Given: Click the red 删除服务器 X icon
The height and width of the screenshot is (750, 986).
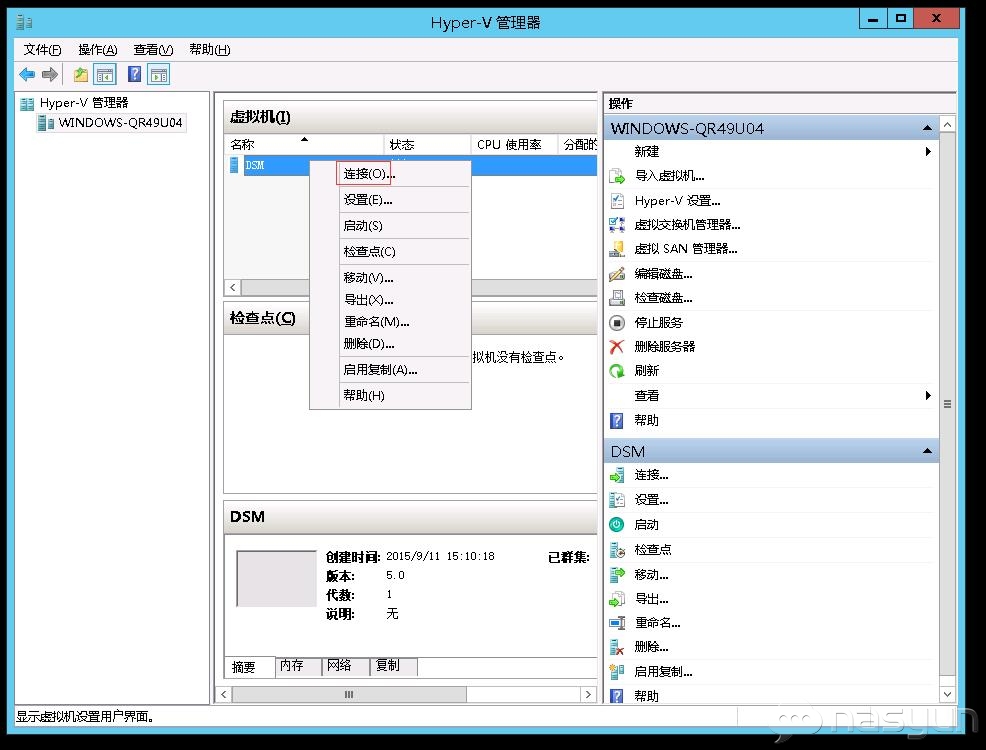Looking at the screenshot, I should click(x=617, y=346).
